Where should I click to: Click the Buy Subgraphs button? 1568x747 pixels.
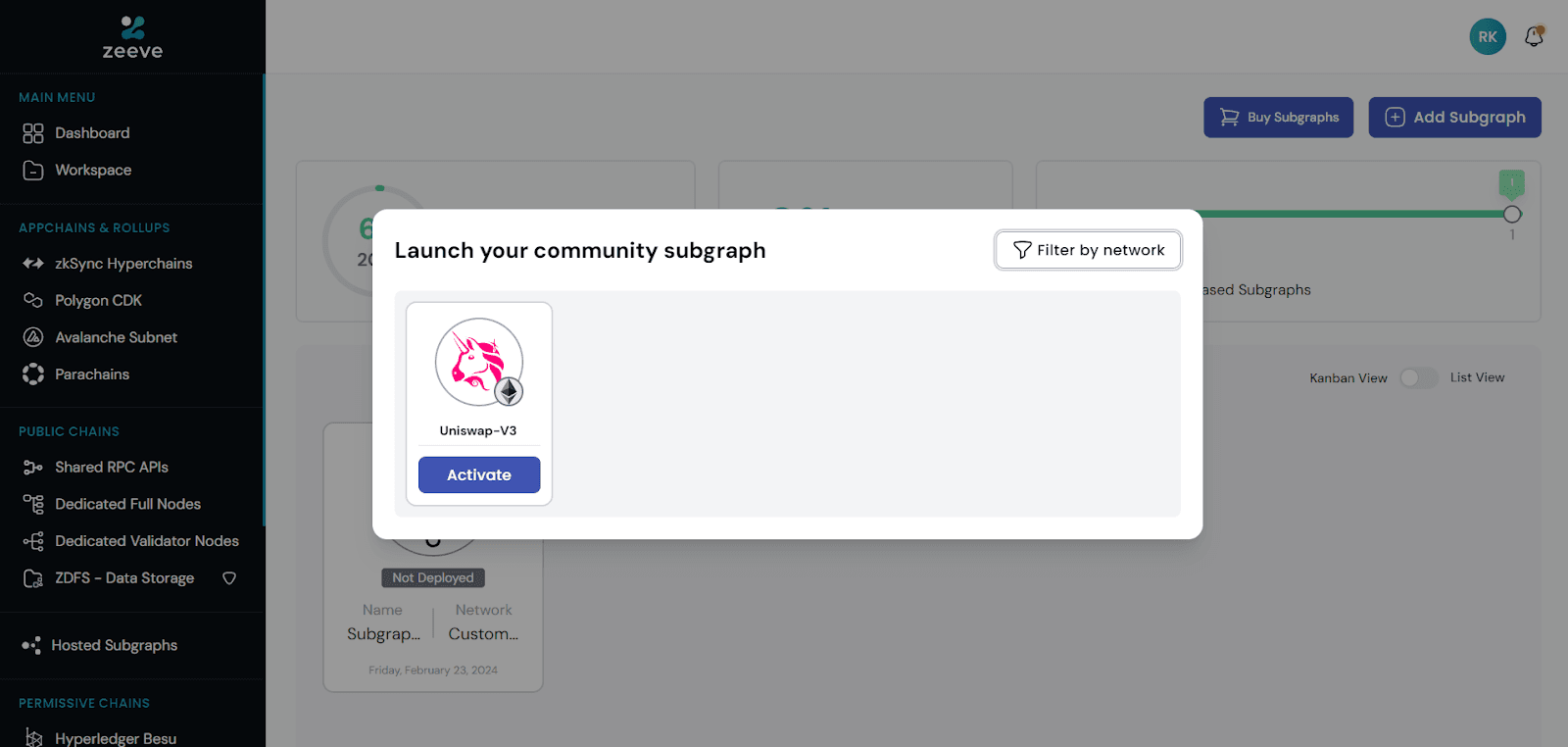click(1278, 118)
